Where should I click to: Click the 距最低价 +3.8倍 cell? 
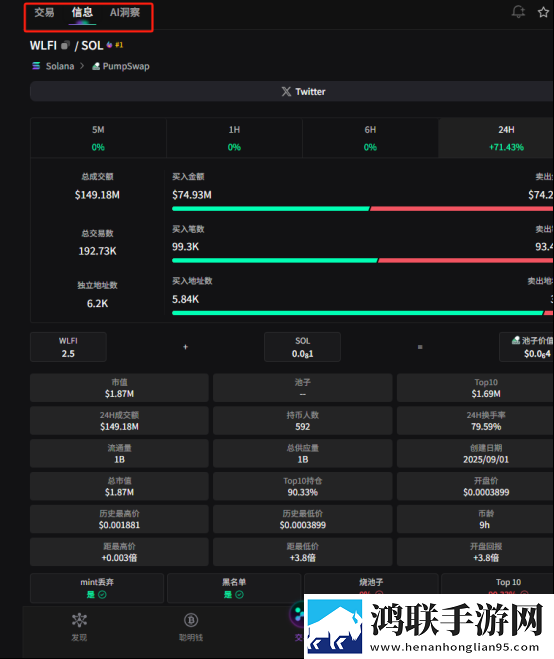pyautogui.click(x=303, y=552)
